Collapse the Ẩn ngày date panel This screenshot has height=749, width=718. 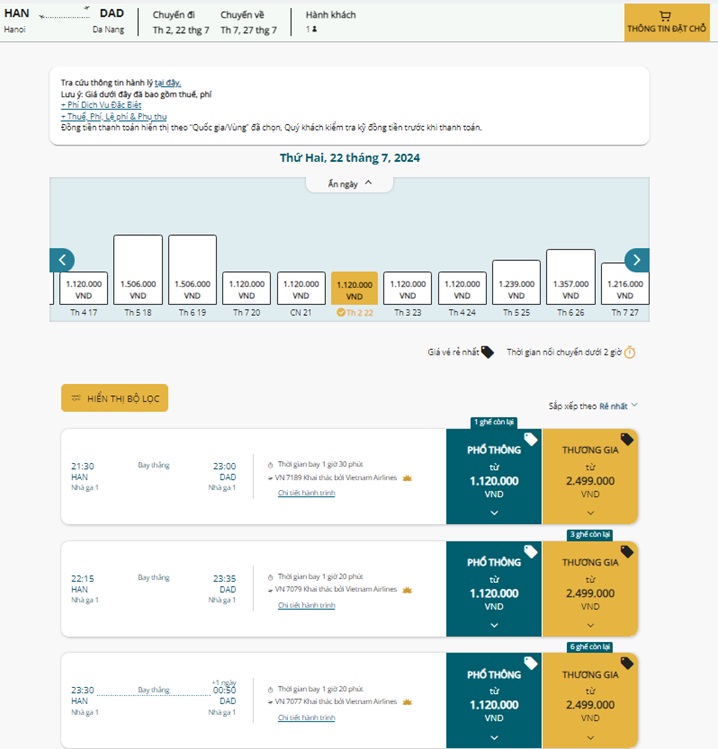pos(349,183)
